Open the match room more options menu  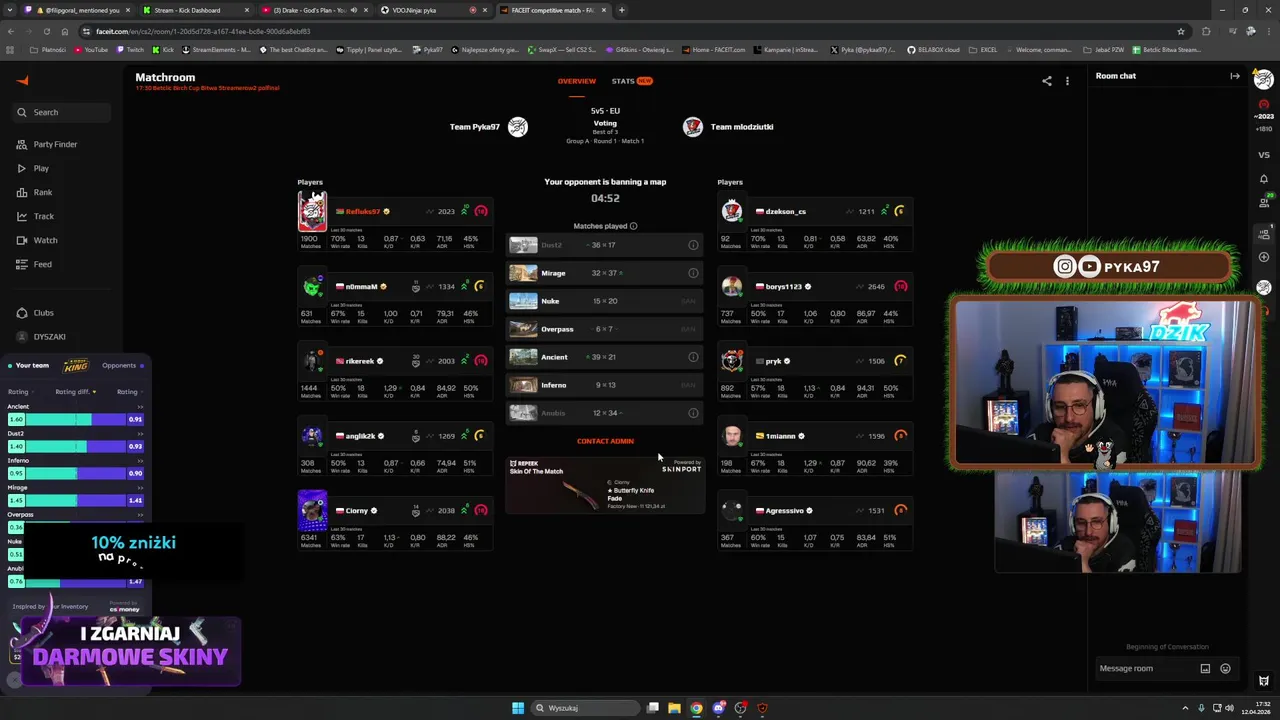click(1067, 81)
